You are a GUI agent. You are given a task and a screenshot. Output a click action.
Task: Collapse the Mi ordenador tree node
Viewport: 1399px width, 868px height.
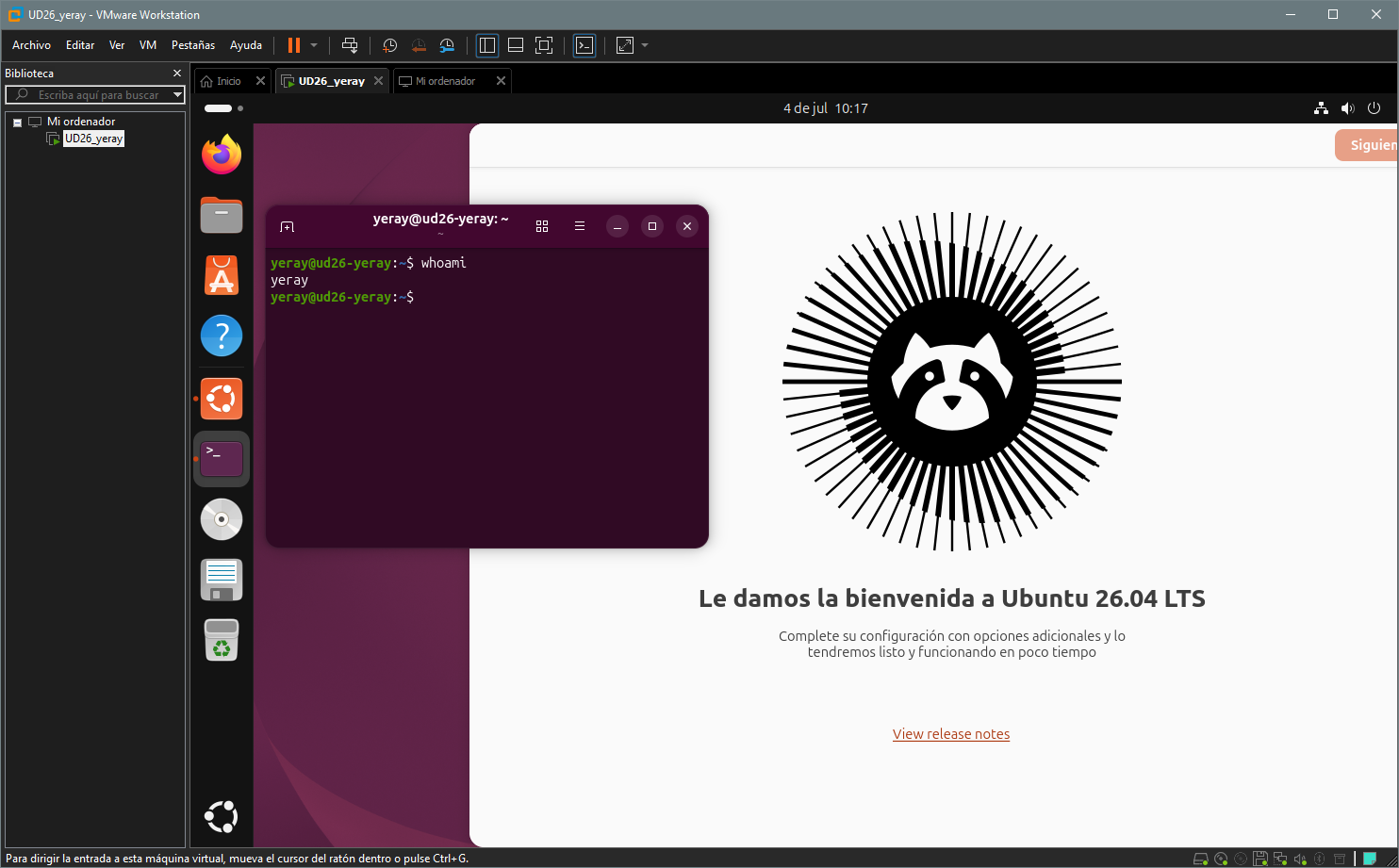coord(17,123)
